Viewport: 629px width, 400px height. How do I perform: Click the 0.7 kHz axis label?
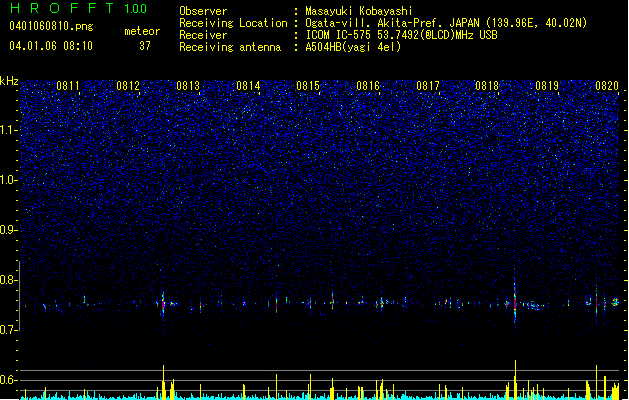pos(8,330)
